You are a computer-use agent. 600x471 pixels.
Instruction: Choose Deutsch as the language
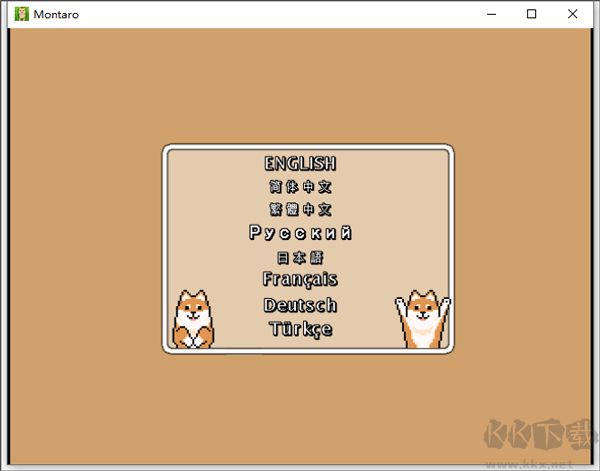click(300, 305)
